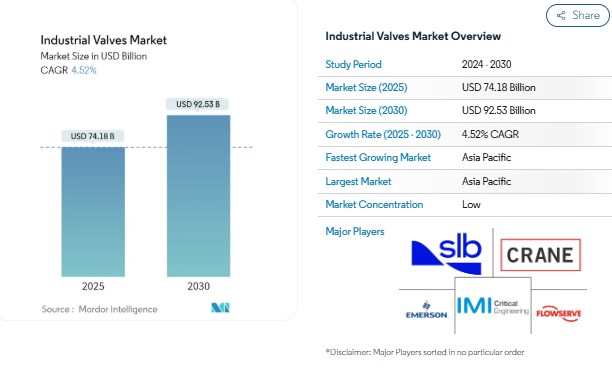Click the USD 74.18 B bar label

coord(93,136)
